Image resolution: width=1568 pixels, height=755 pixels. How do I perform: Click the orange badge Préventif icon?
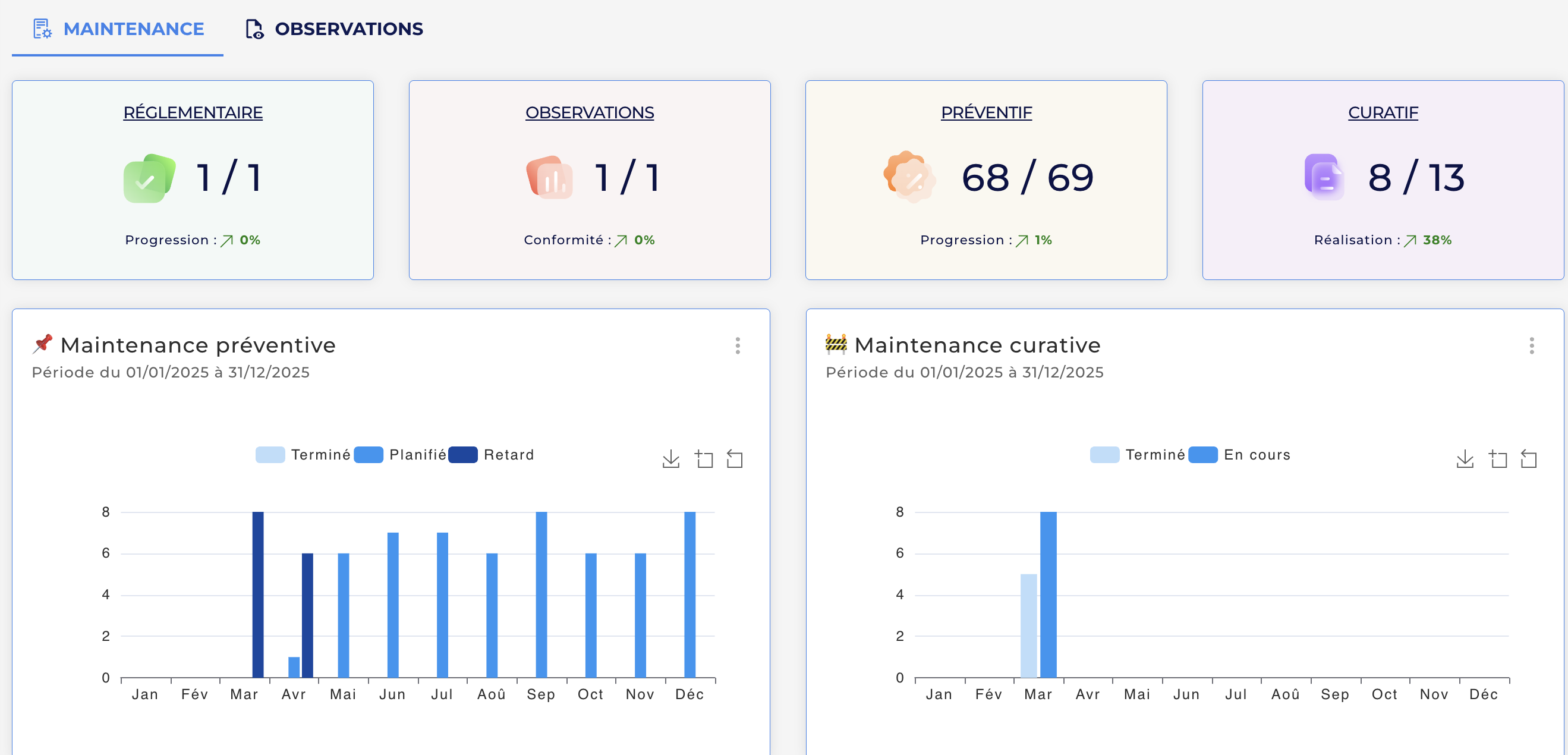(909, 177)
